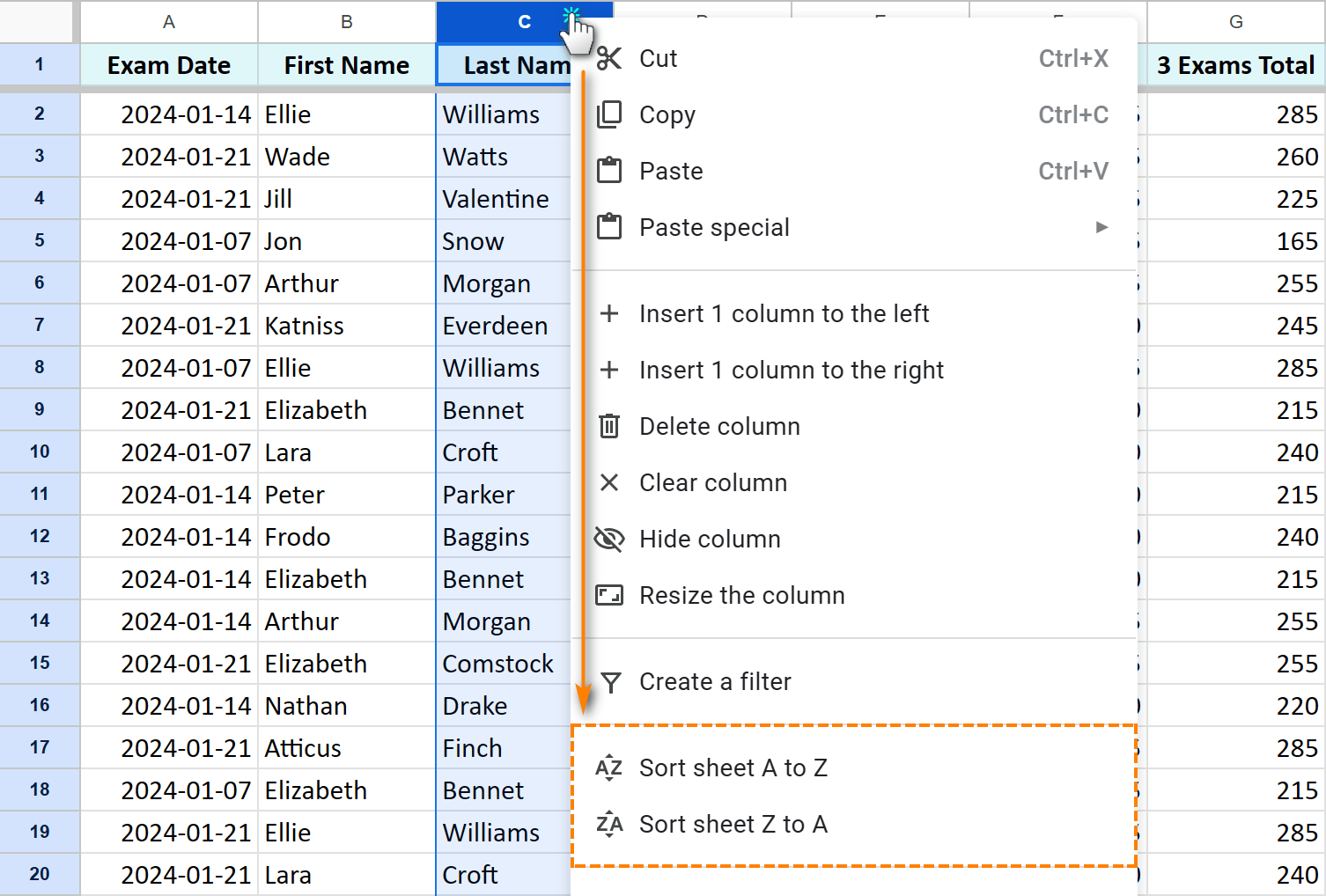Click the Paste clipboard icon
1326x896 pixels.
(x=609, y=170)
